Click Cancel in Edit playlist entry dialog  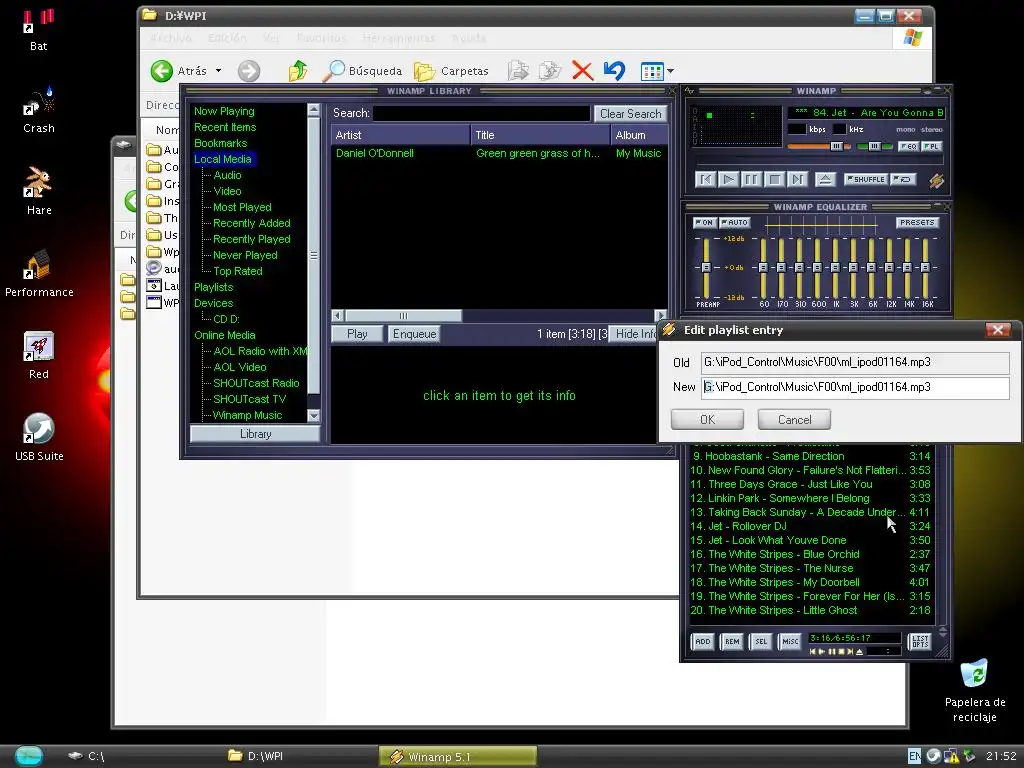(794, 419)
